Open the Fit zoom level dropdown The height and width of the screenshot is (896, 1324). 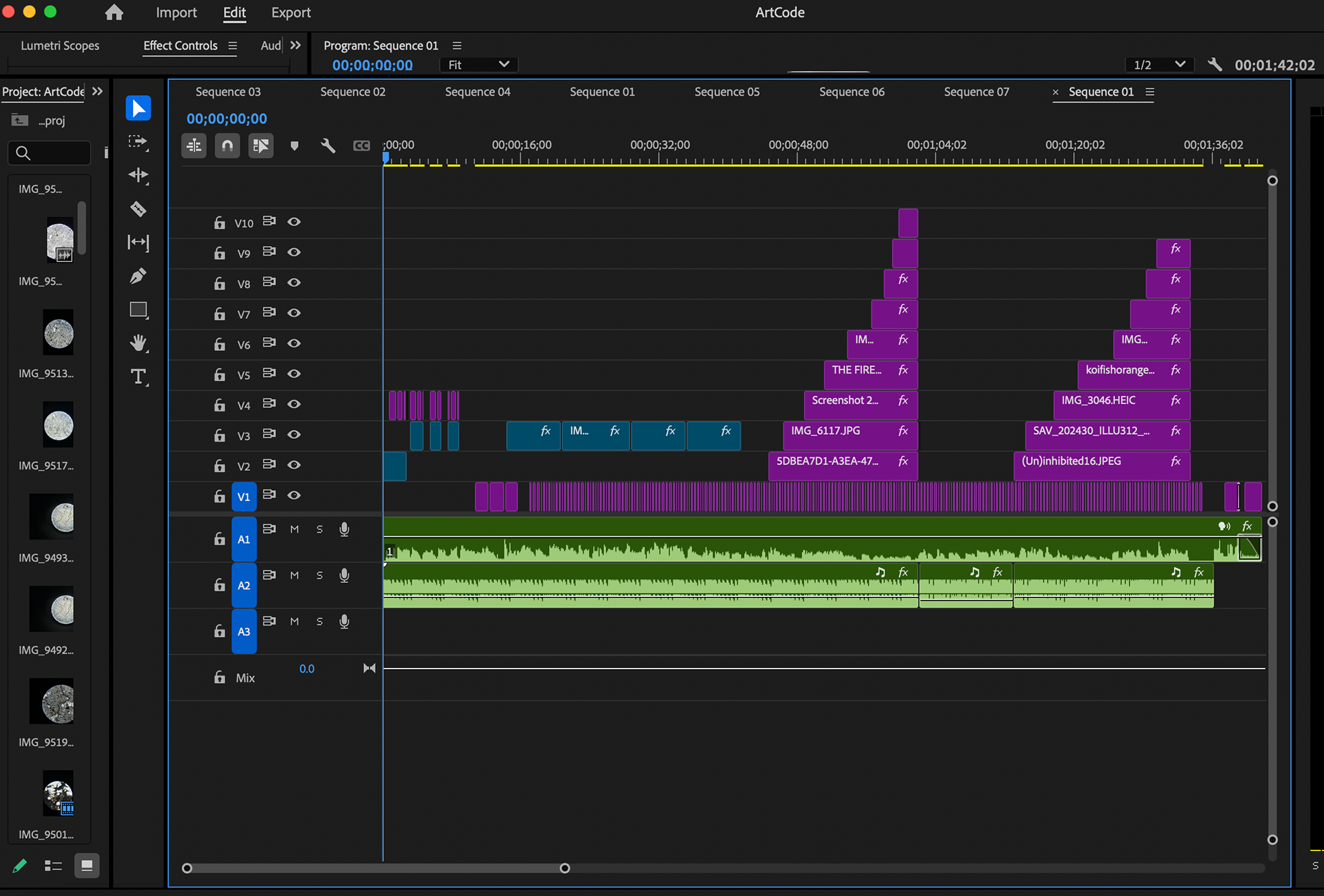[479, 65]
